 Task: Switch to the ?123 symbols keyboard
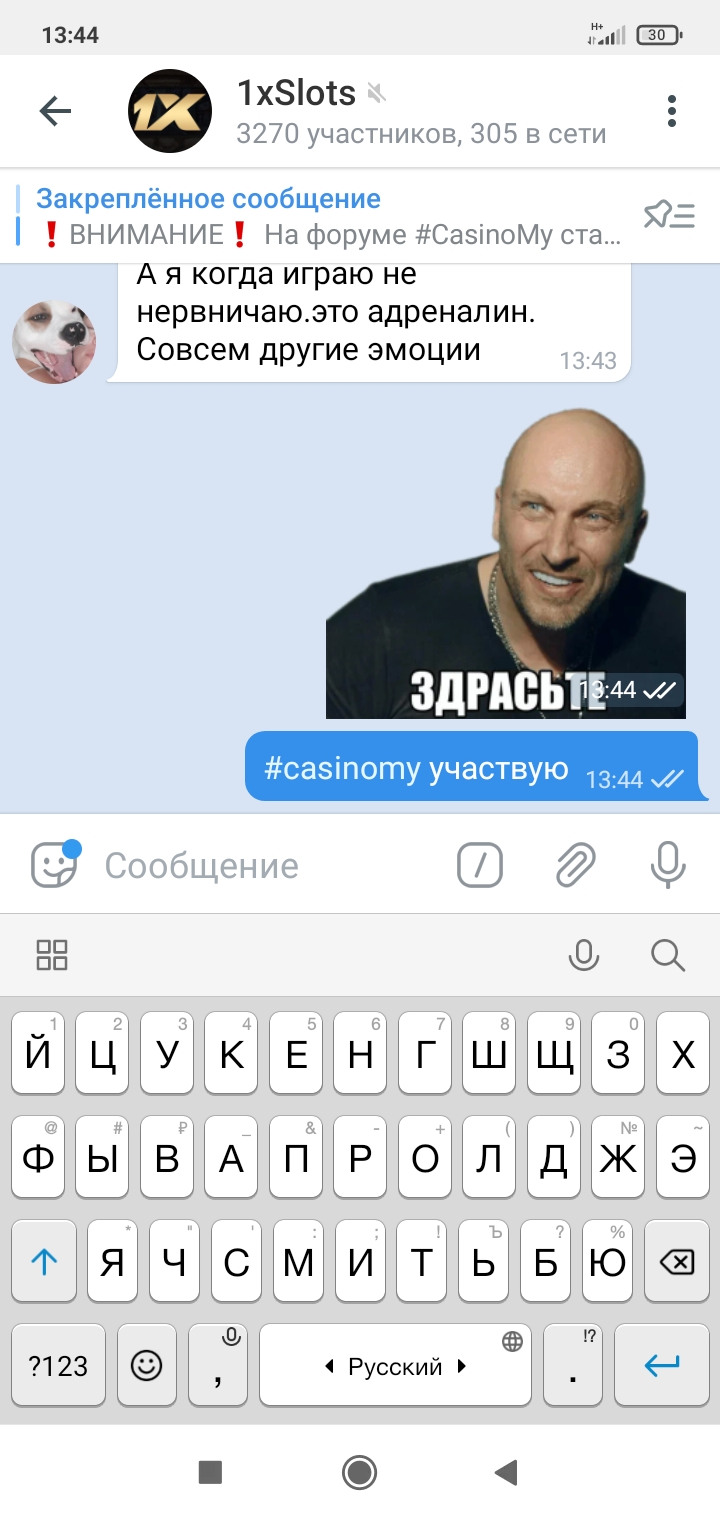pos(59,1366)
